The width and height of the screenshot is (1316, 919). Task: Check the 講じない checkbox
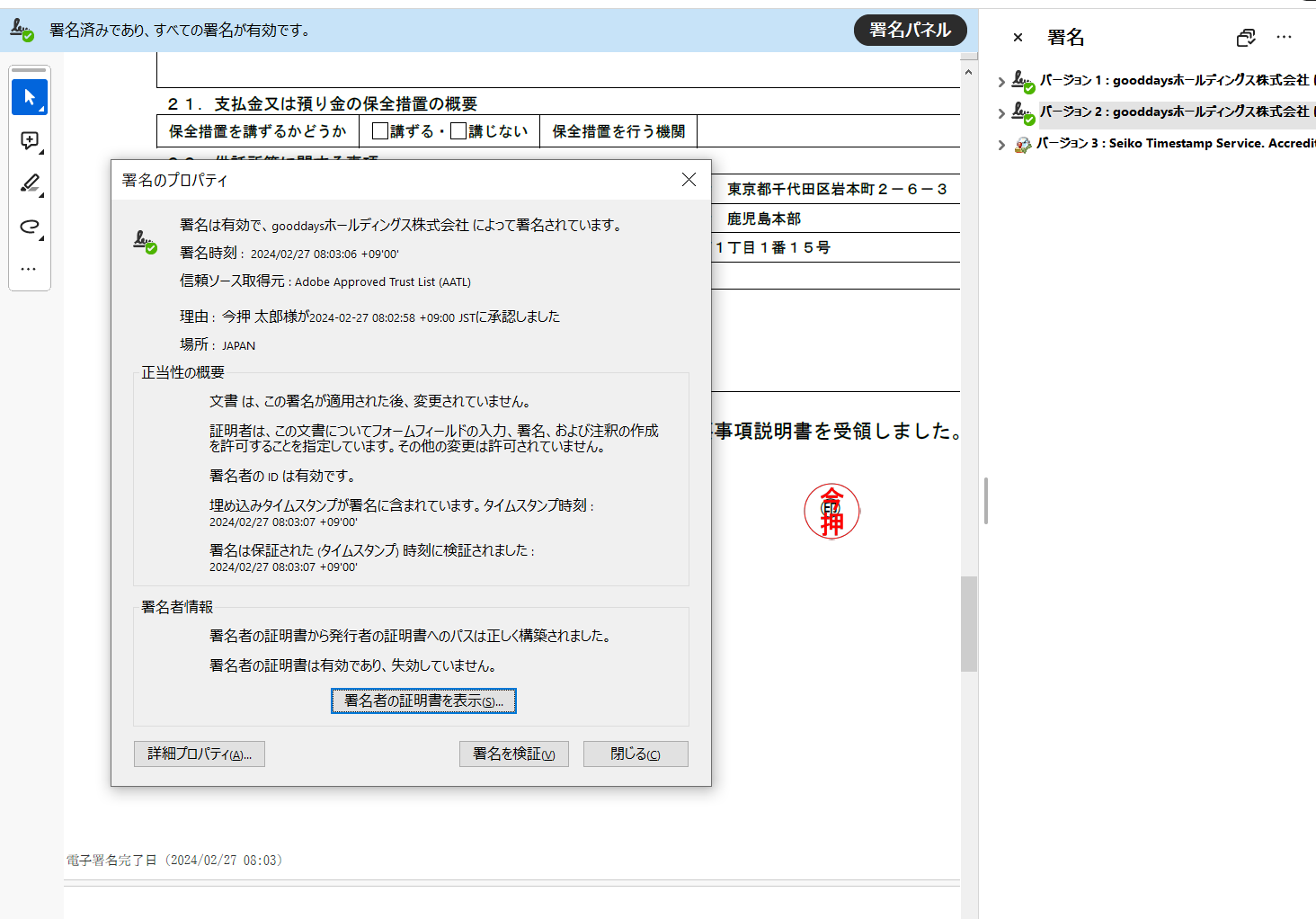tap(458, 131)
